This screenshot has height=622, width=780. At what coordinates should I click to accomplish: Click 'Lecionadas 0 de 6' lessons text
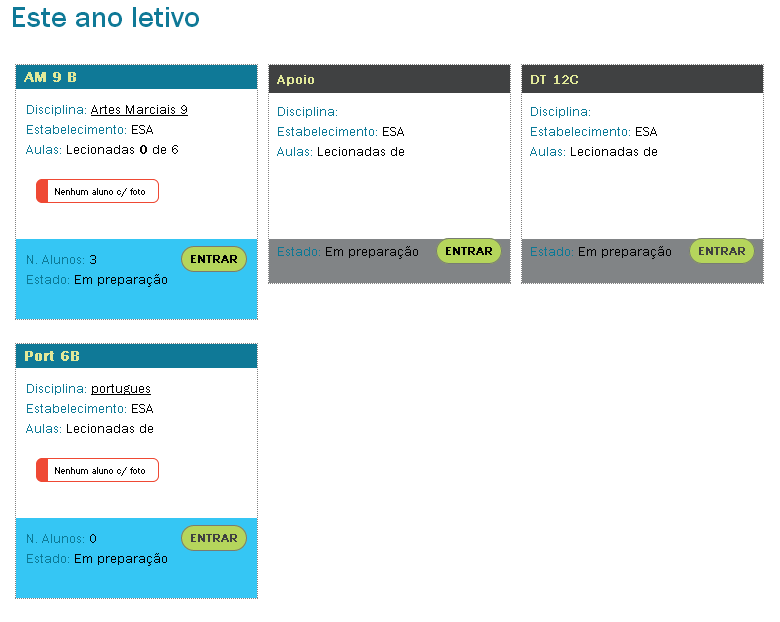[x=122, y=150]
